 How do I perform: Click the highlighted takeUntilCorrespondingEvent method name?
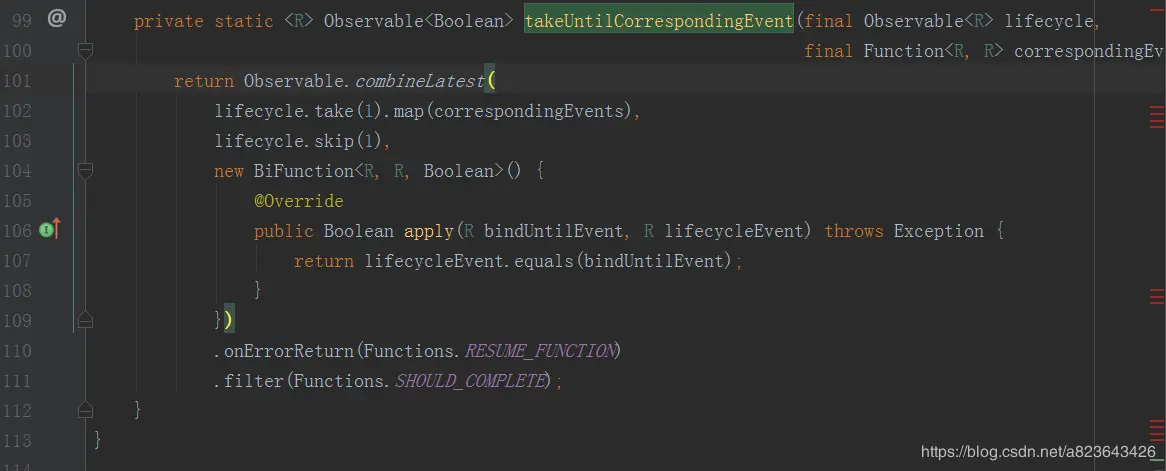(x=659, y=21)
